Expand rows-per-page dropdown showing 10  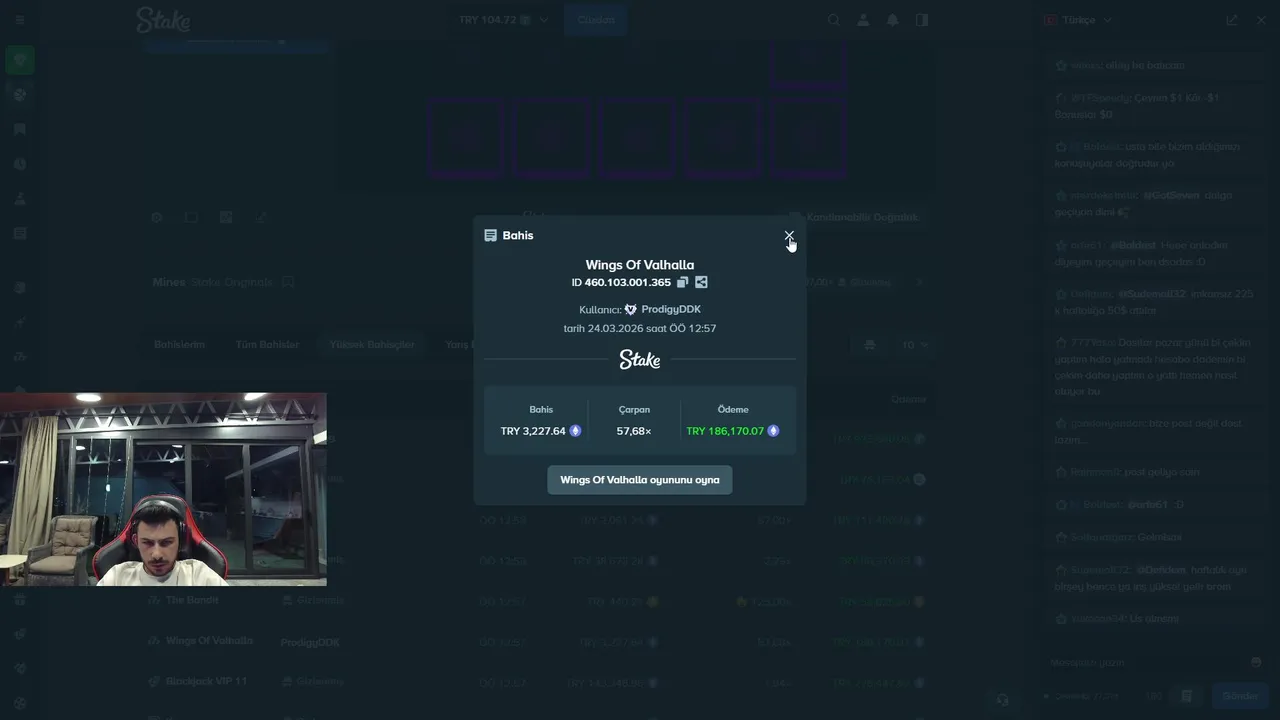click(914, 345)
